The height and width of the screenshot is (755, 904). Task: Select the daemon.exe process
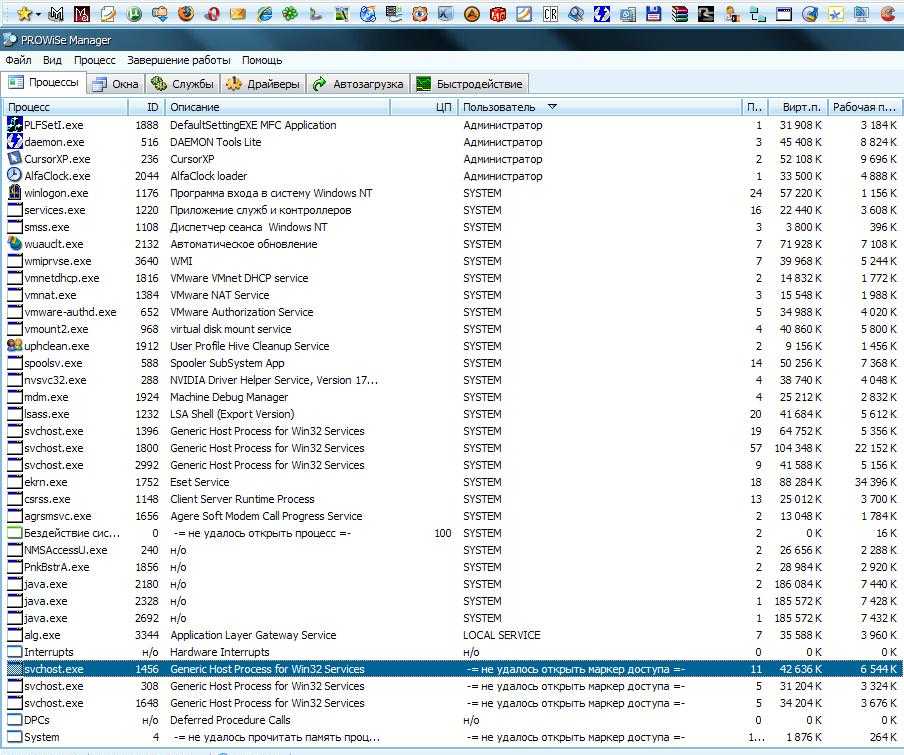(x=452, y=142)
